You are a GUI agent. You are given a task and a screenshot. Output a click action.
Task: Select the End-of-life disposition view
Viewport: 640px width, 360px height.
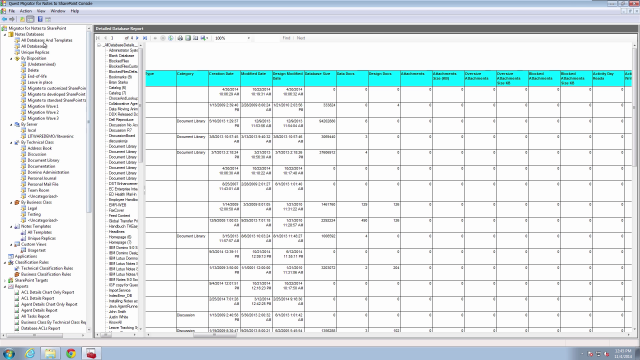coord(37,76)
